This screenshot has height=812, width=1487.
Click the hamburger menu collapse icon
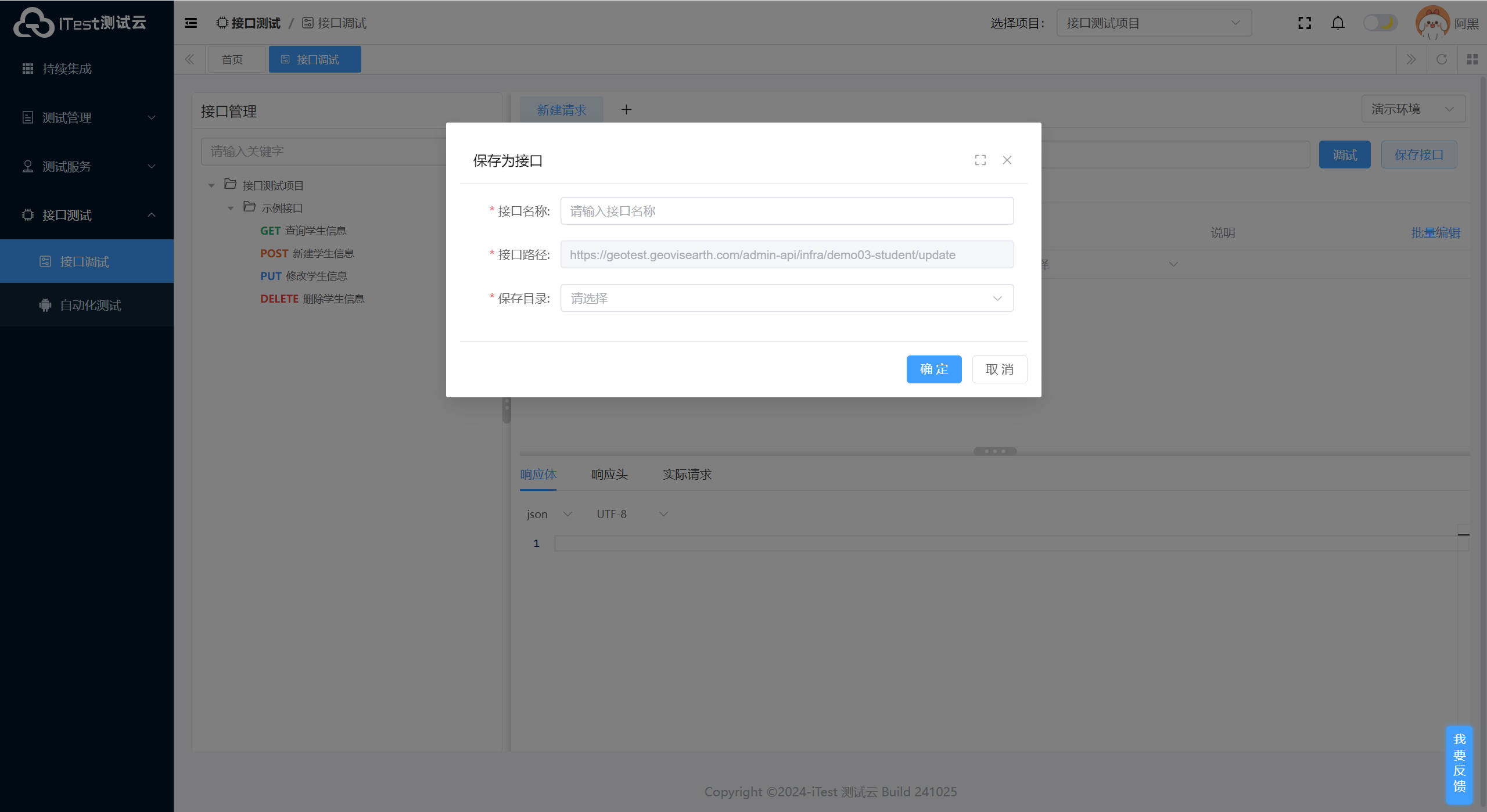[x=191, y=23]
